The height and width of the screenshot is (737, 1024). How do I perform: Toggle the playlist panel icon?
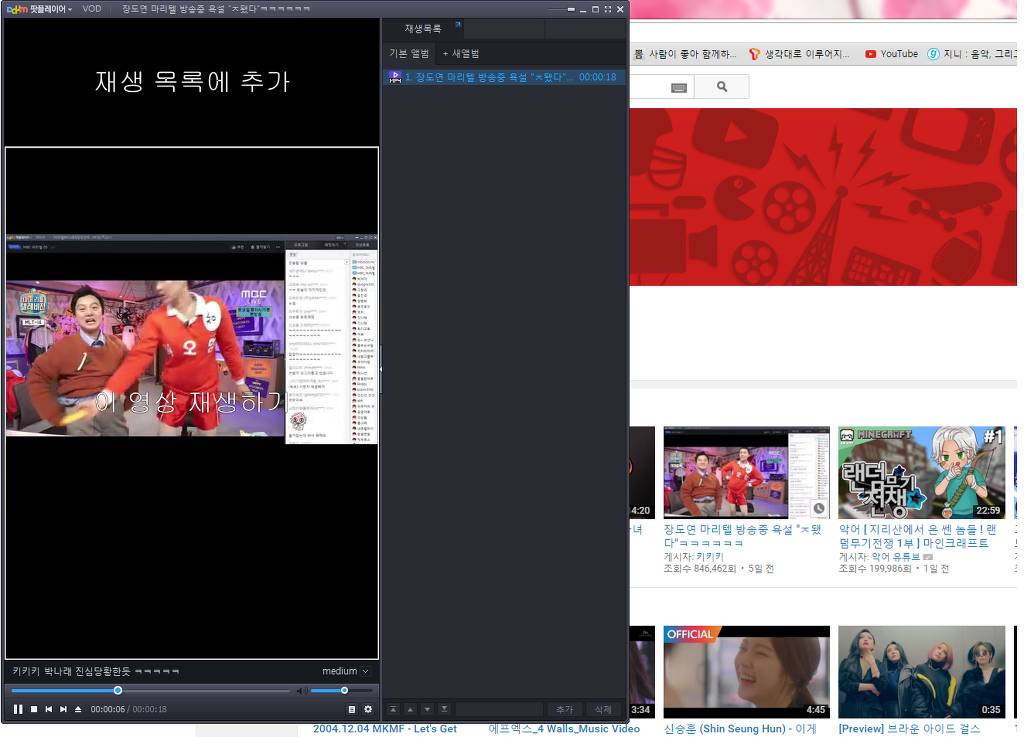pos(351,709)
